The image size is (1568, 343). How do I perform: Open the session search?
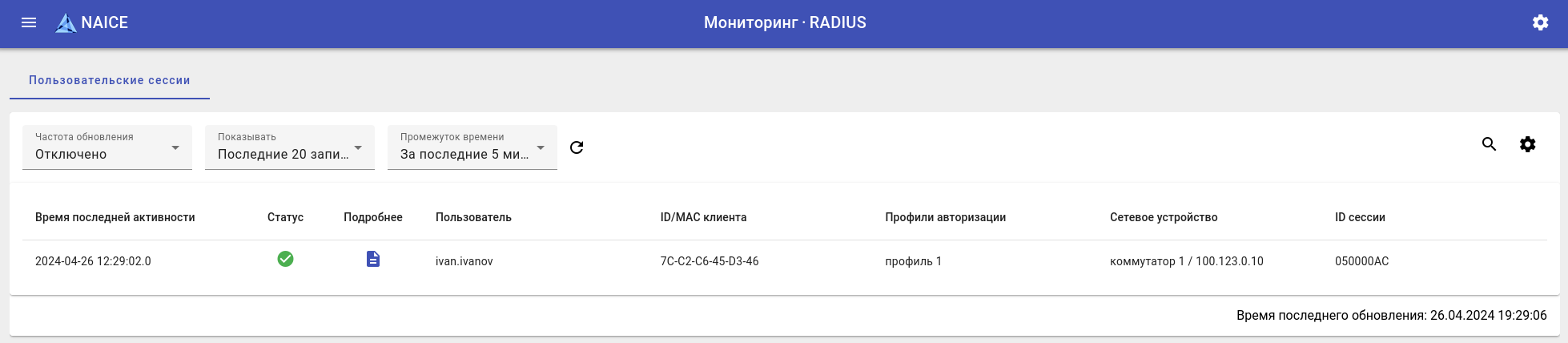1489,144
